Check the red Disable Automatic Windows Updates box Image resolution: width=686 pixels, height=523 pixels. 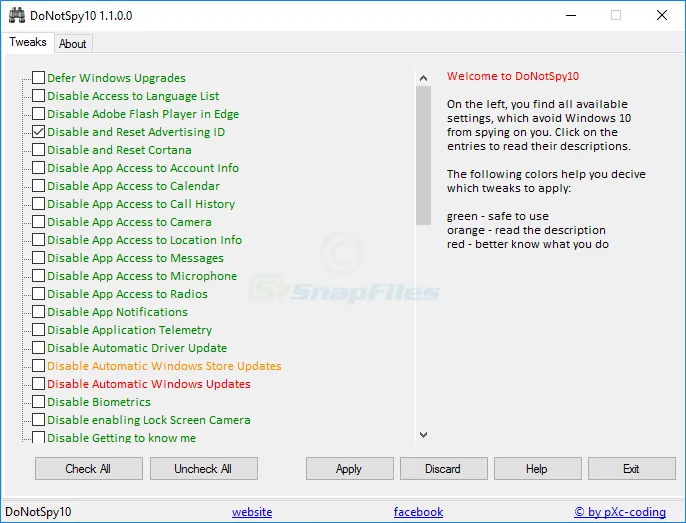[x=38, y=383]
